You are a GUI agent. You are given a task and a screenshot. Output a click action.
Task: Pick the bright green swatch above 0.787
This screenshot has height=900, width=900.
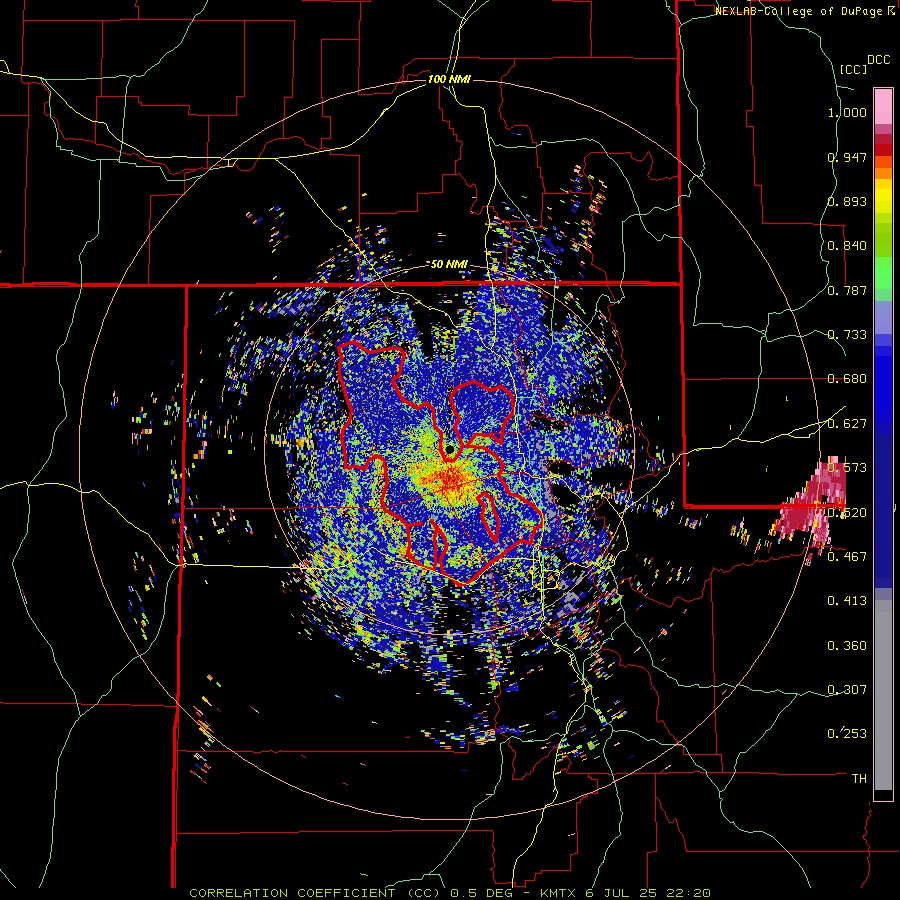click(883, 272)
